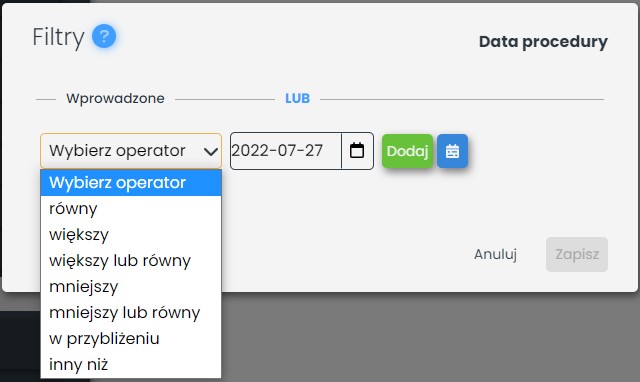Toggle the blue LUB logic link
Viewport: 640px width, 382px height.
298,98
